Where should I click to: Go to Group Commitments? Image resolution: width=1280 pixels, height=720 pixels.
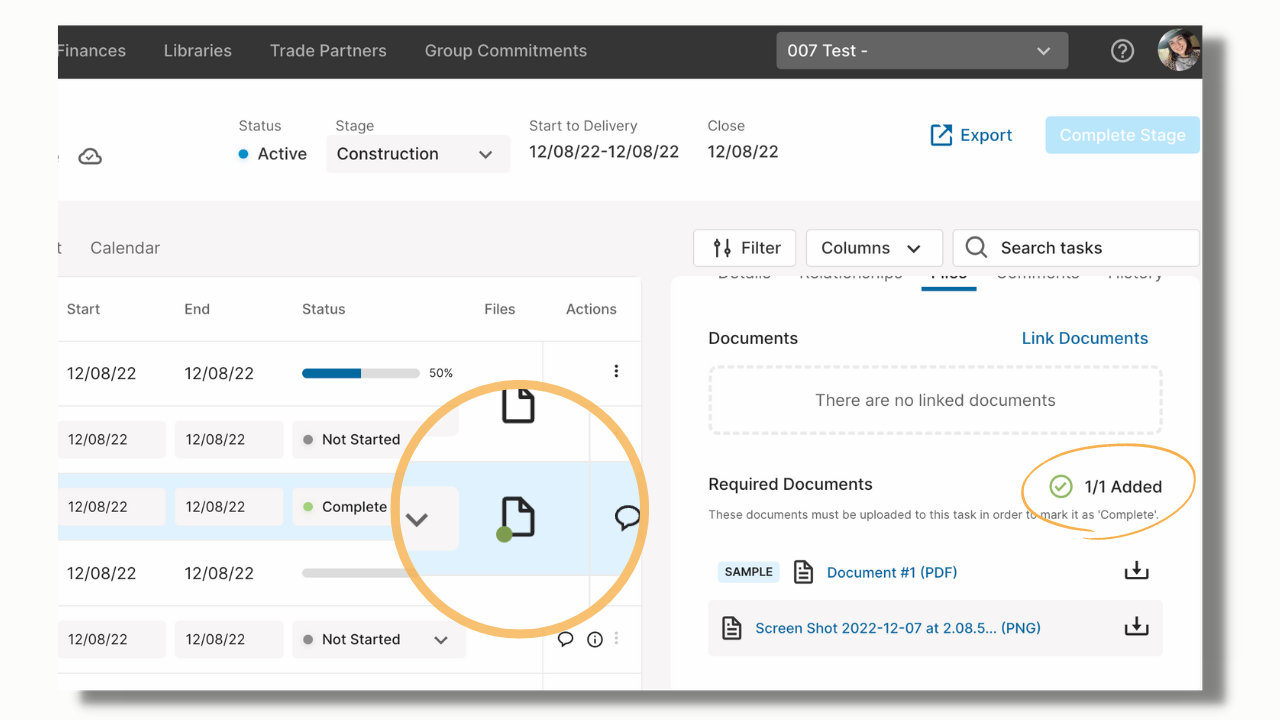[x=506, y=51]
